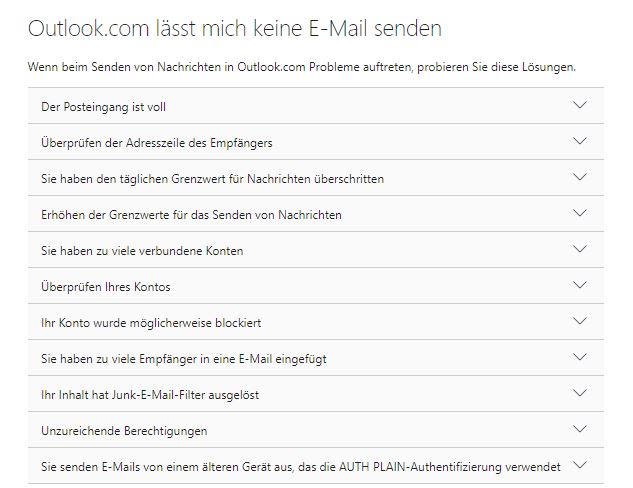
Task: Click chevron icon beside 'Erhöhen der Grenzwerte'
Action: tap(580, 213)
